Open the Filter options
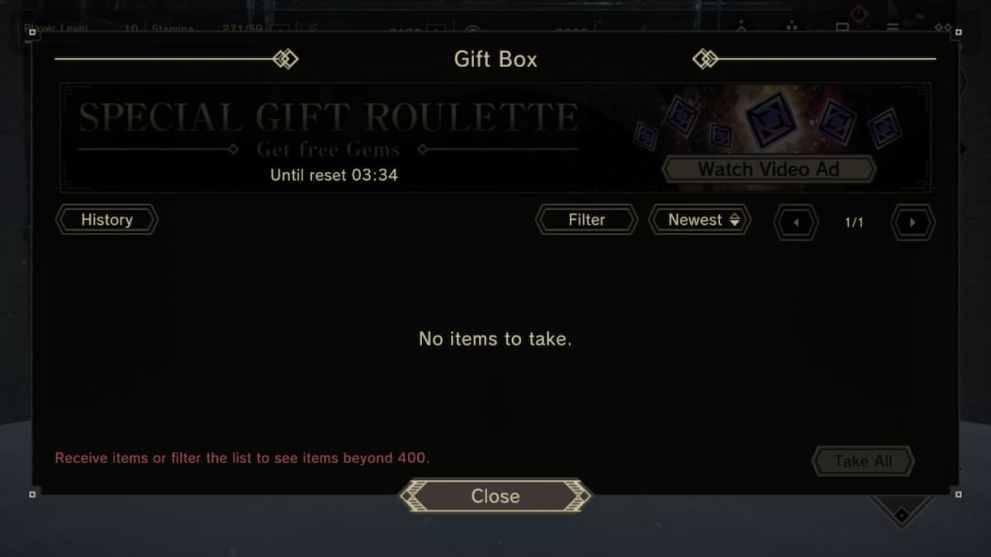This screenshot has width=991, height=557. pos(587,220)
